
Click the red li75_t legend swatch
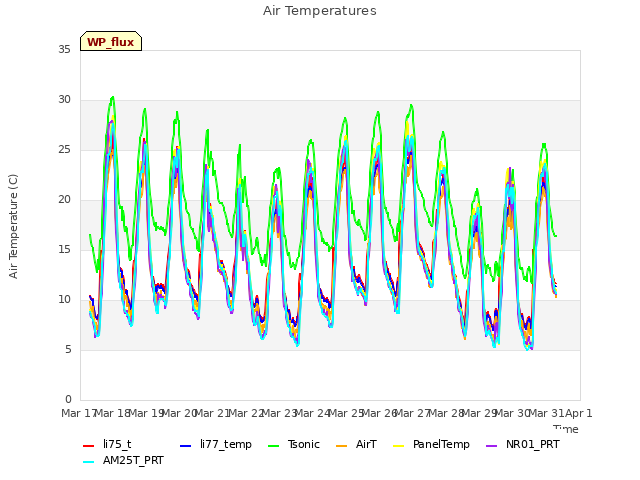point(89,446)
